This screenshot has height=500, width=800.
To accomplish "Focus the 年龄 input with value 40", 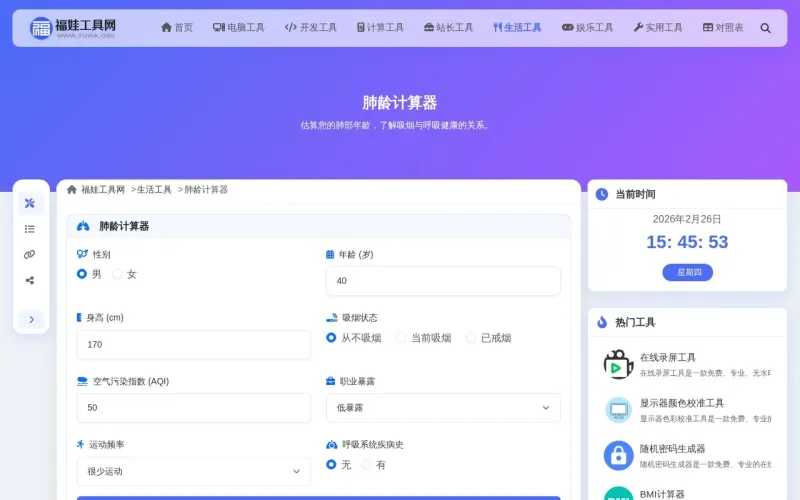I will pos(443,281).
